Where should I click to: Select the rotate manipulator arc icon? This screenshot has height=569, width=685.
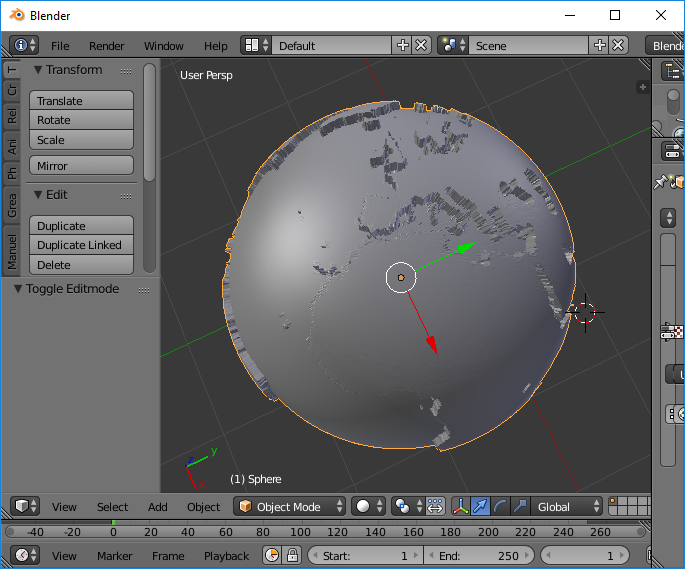(x=500, y=506)
